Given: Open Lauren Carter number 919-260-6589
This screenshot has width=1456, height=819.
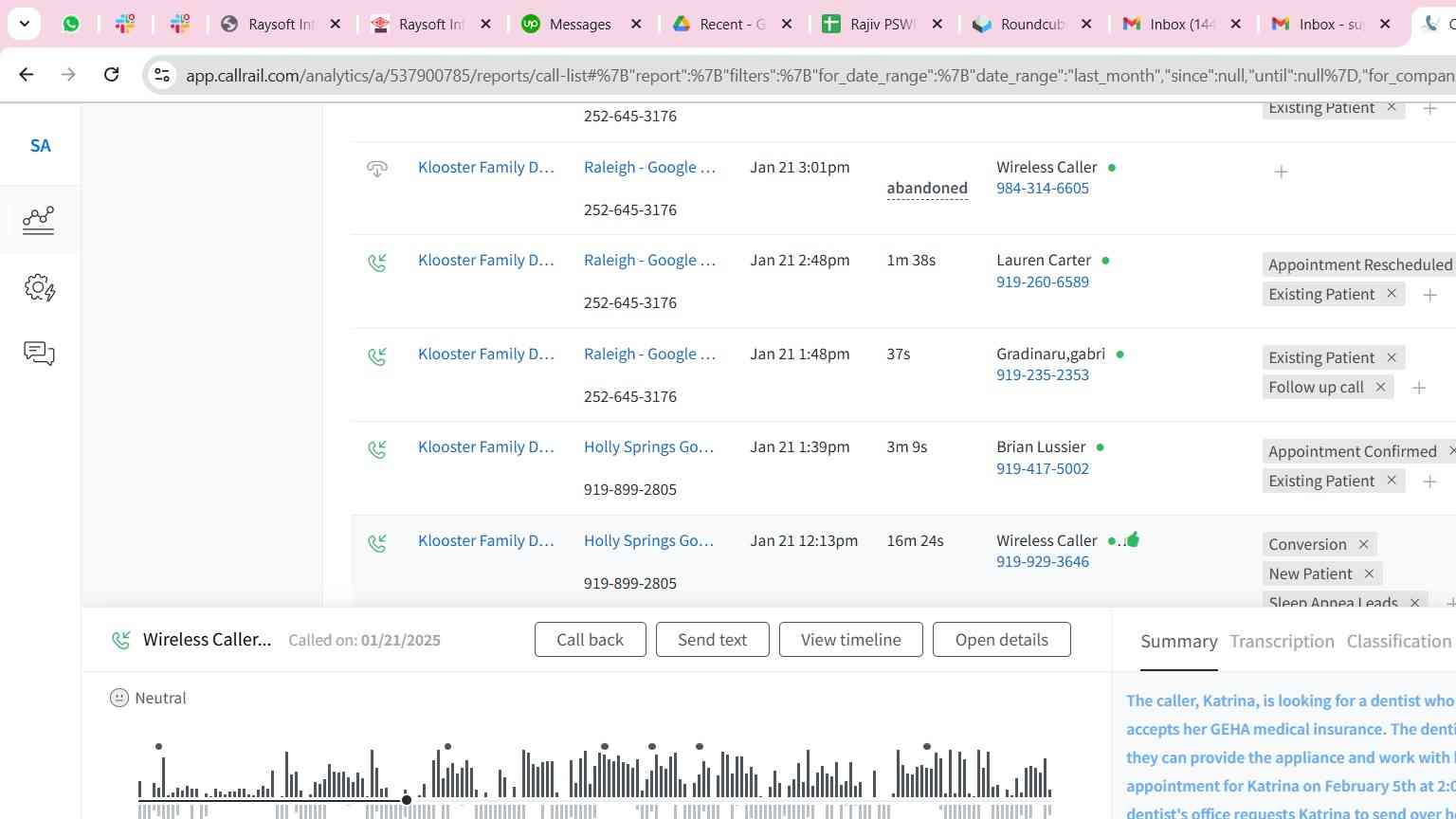Looking at the screenshot, I should 1042,282.
